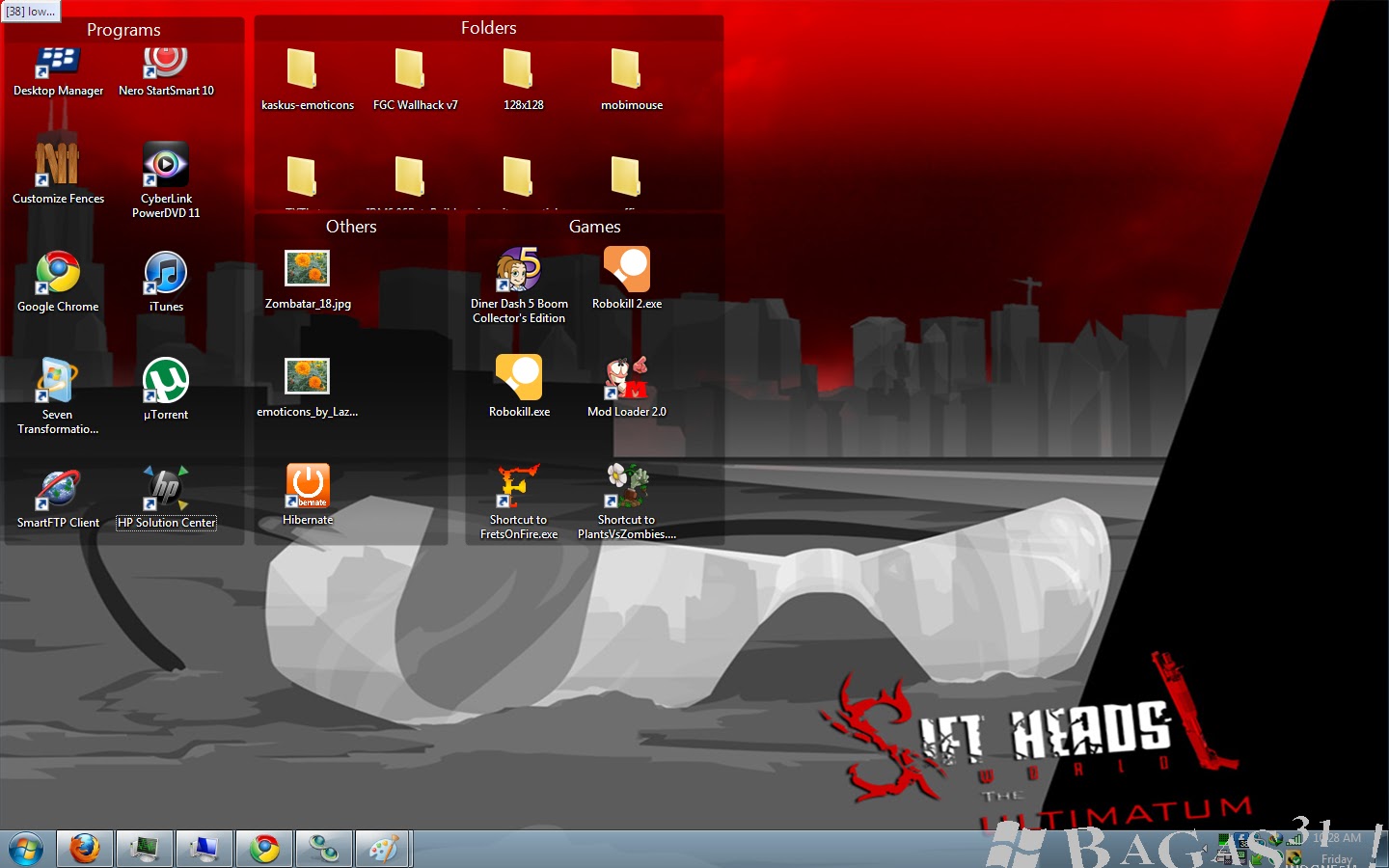Image resolution: width=1389 pixels, height=868 pixels.
Task: Open Robokill 2.exe icon
Action: pos(627,269)
